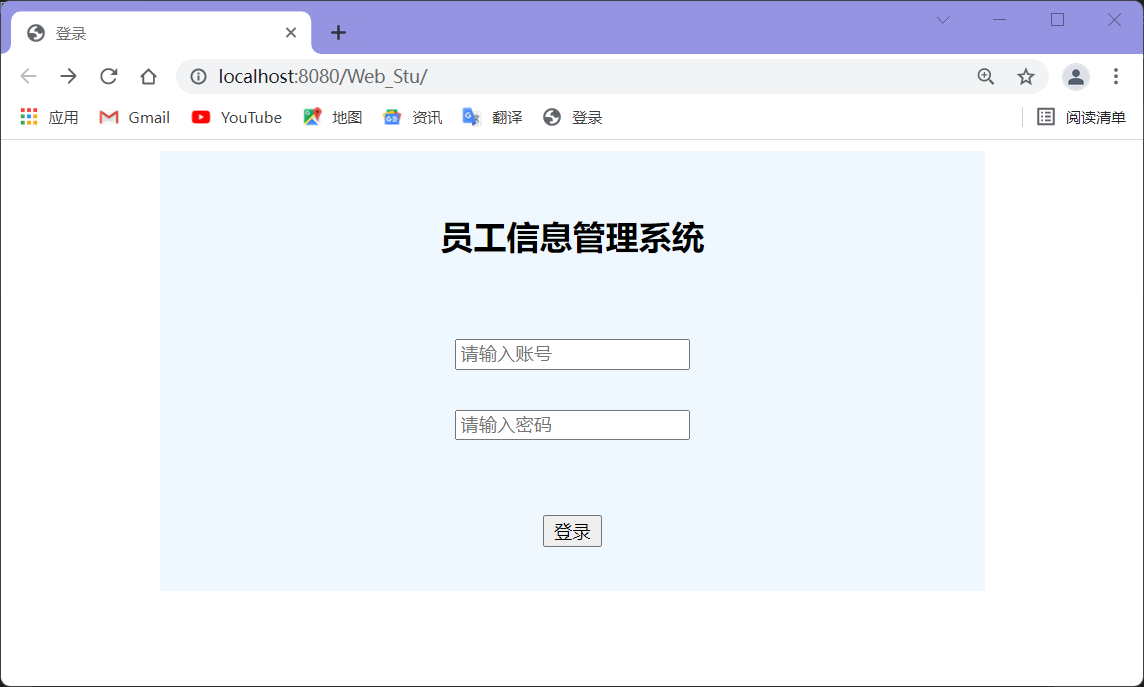This screenshot has width=1144, height=687.
Task: Navigate back using the back arrow
Action: pyautogui.click(x=28, y=76)
